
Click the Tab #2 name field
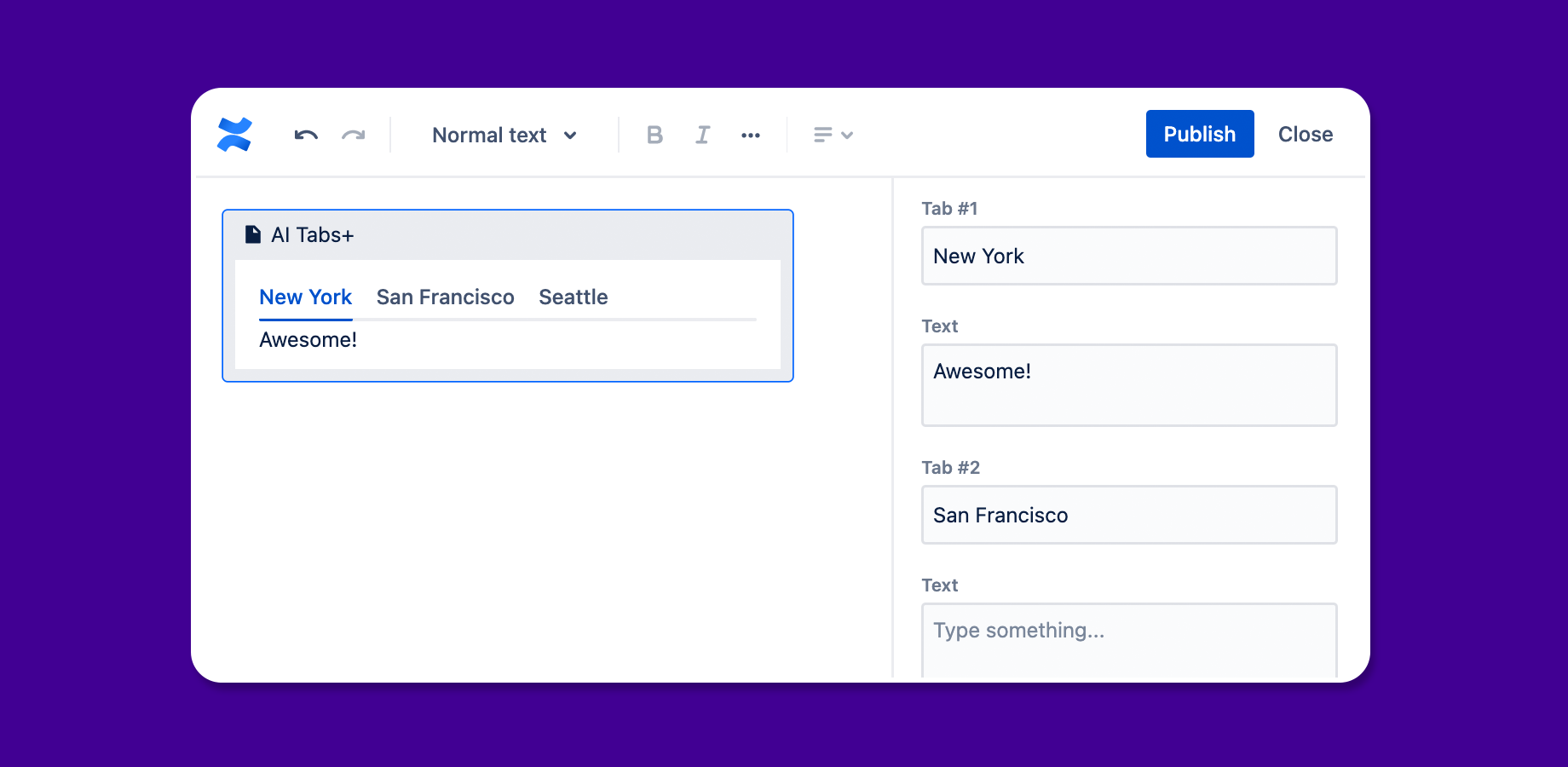coord(1128,515)
